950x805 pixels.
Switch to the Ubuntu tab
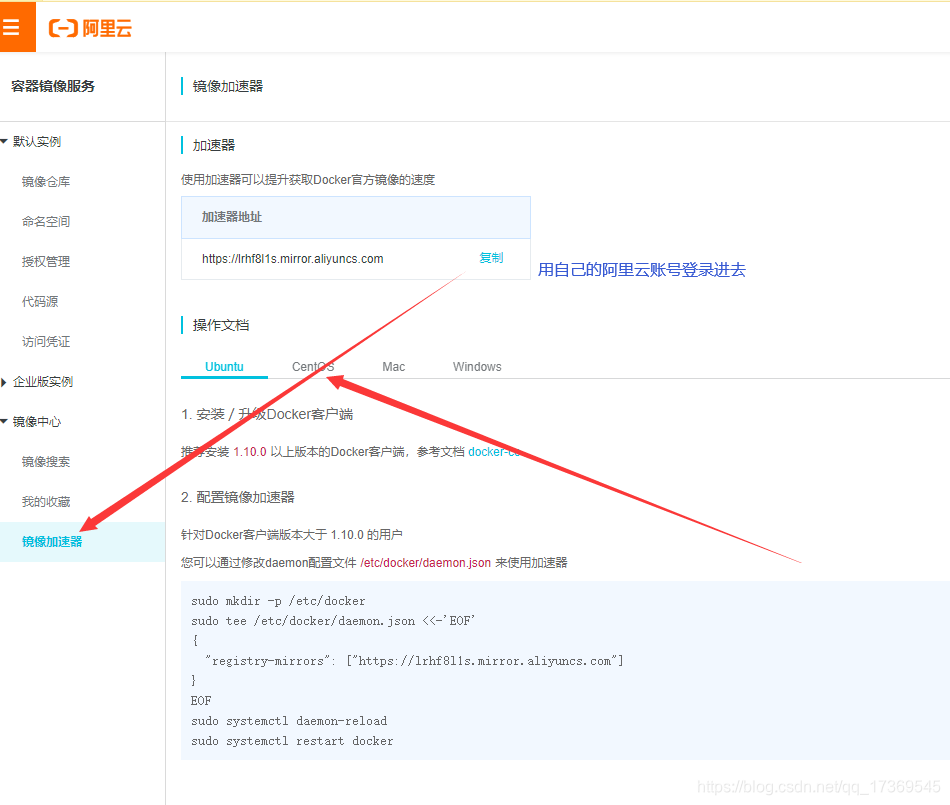224,366
